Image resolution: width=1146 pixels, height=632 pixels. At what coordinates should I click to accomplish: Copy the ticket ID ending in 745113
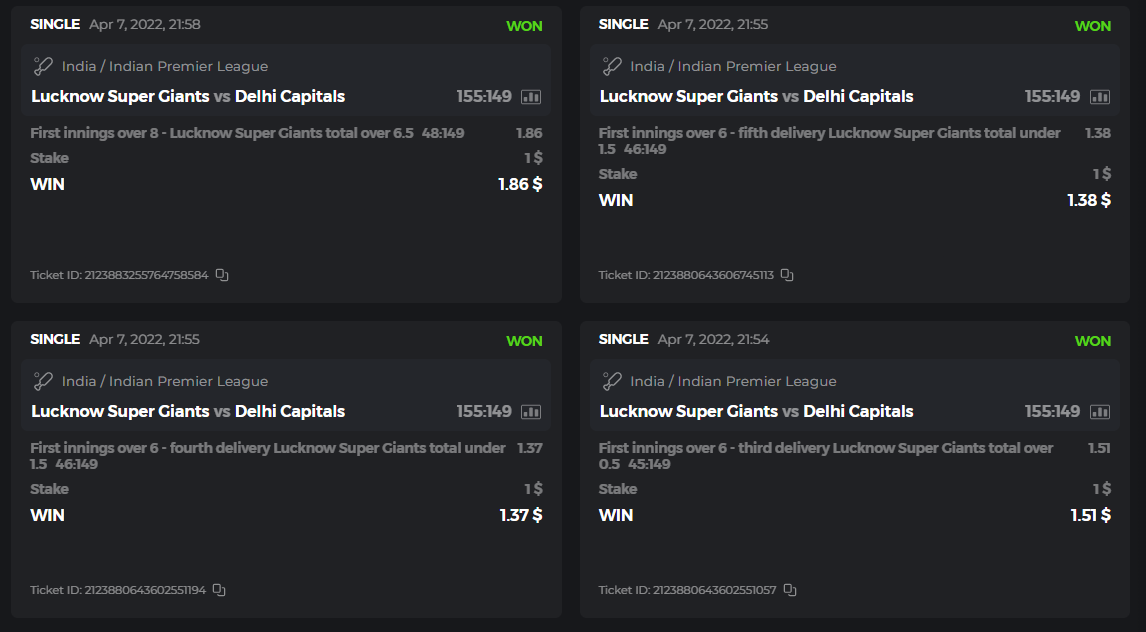pos(787,275)
